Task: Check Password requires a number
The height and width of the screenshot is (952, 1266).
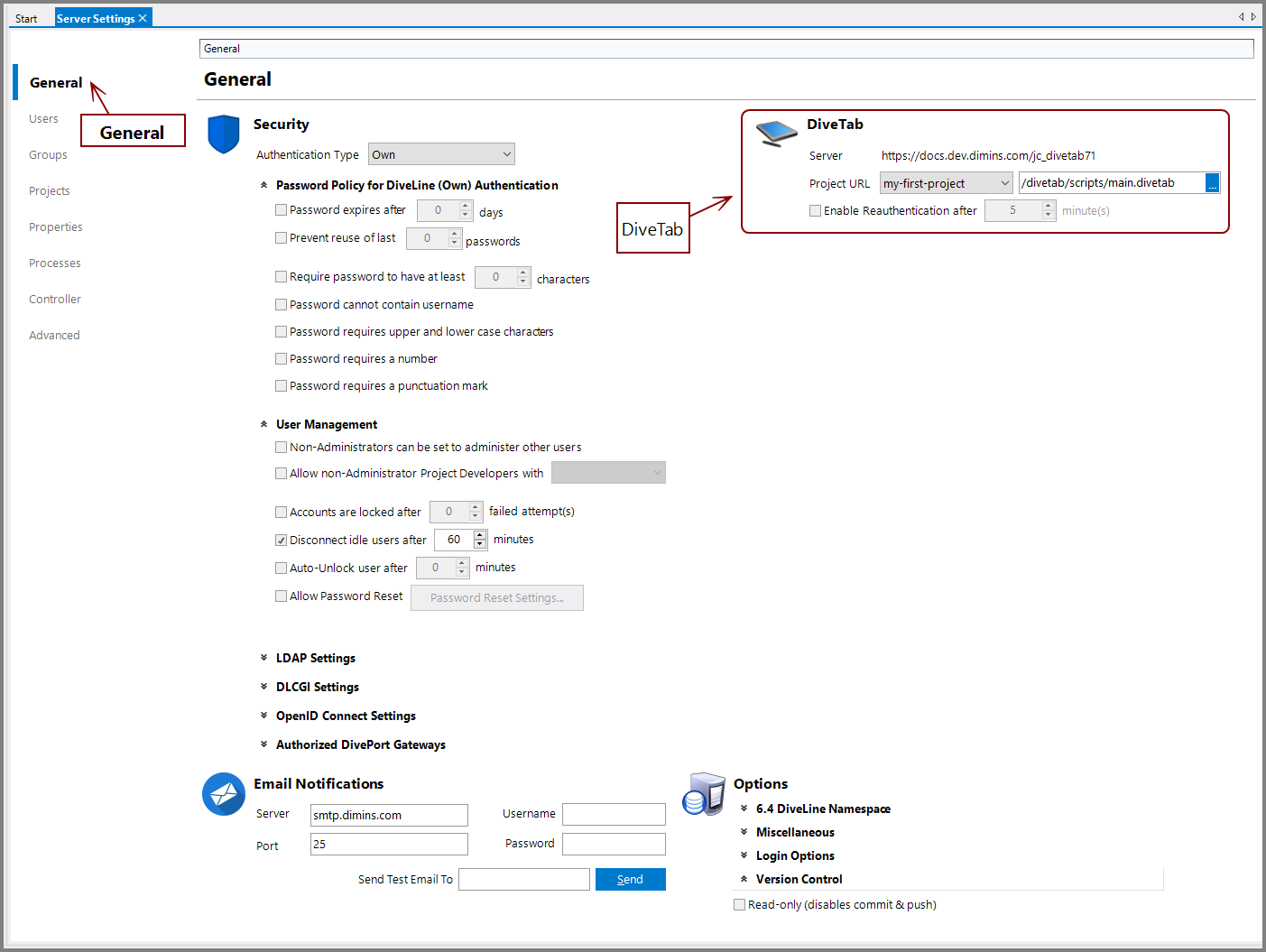Action: tap(282, 358)
